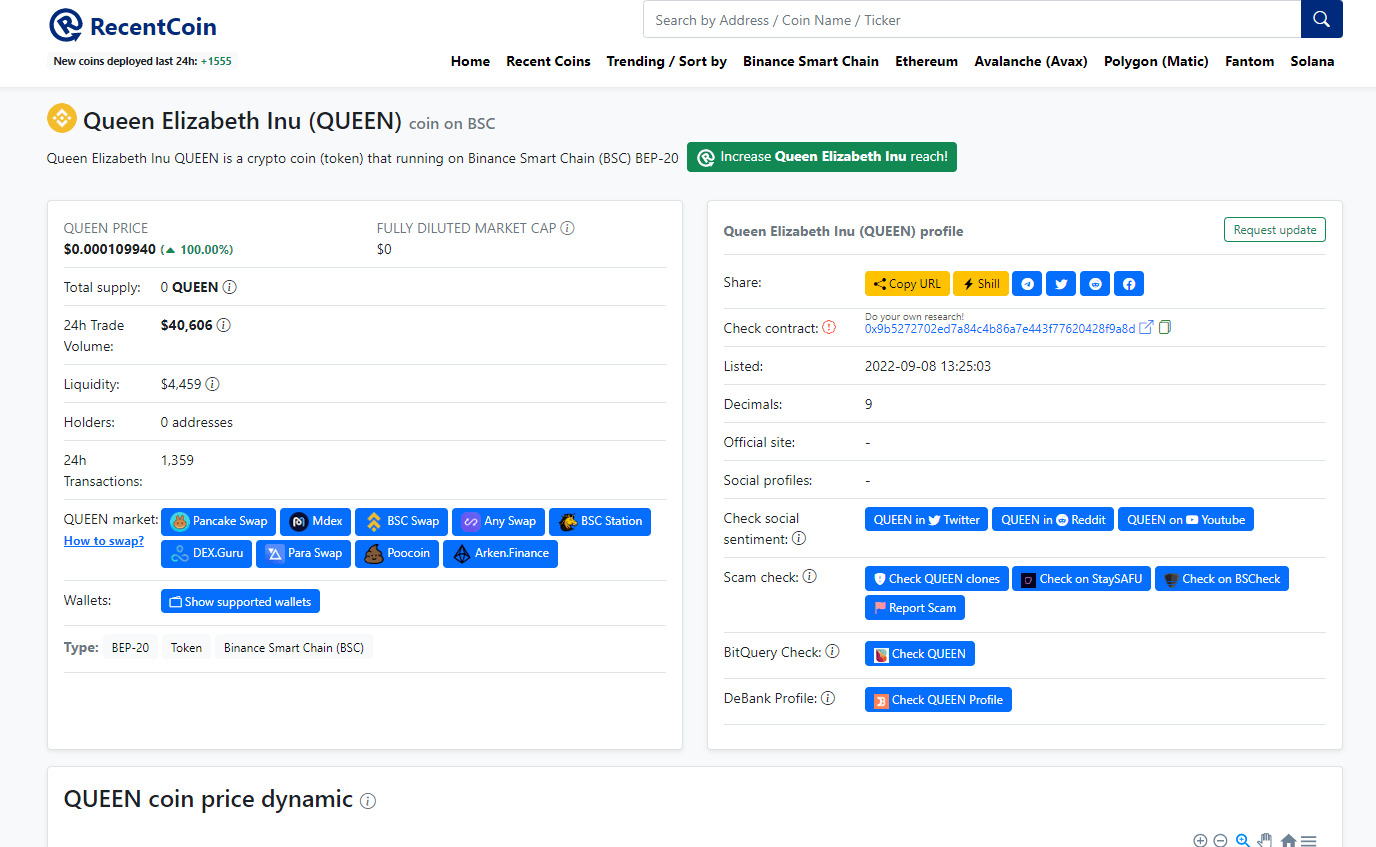Click the social sentiment info icon

coord(799,539)
